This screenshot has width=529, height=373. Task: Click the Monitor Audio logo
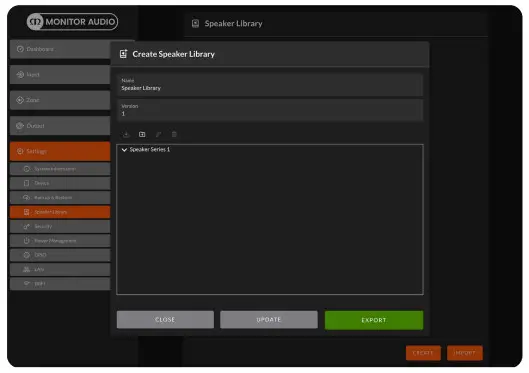[72, 22]
